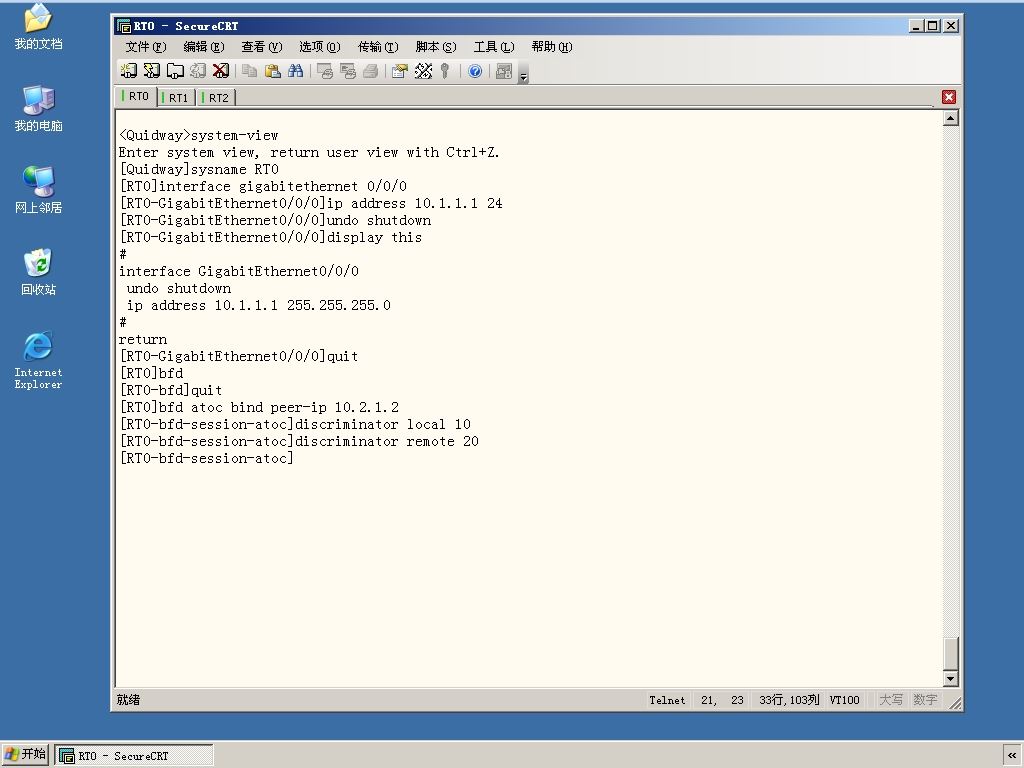Select 我的电脑 desktop icon
This screenshot has height=768, width=1024.
pyautogui.click(x=39, y=109)
